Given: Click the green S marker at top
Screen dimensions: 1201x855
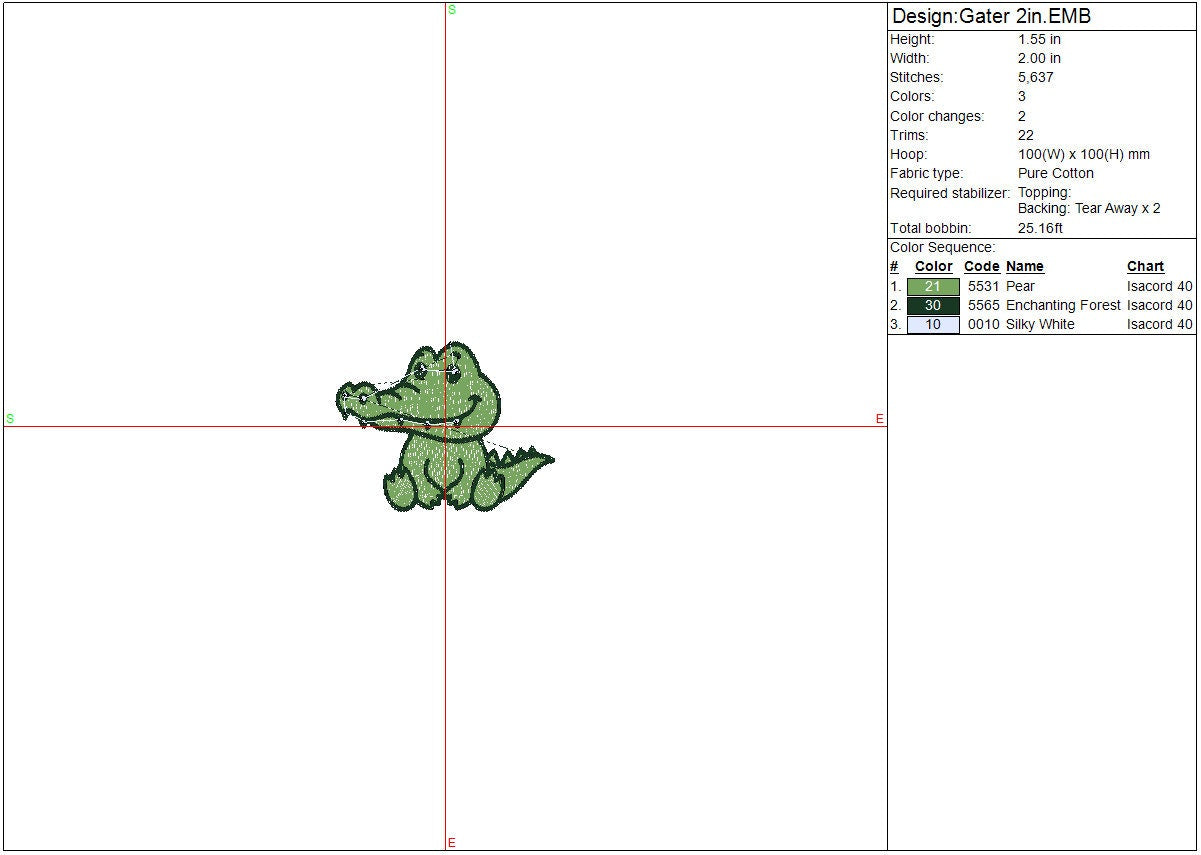Looking at the screenshot, I should tap(452, 10).
